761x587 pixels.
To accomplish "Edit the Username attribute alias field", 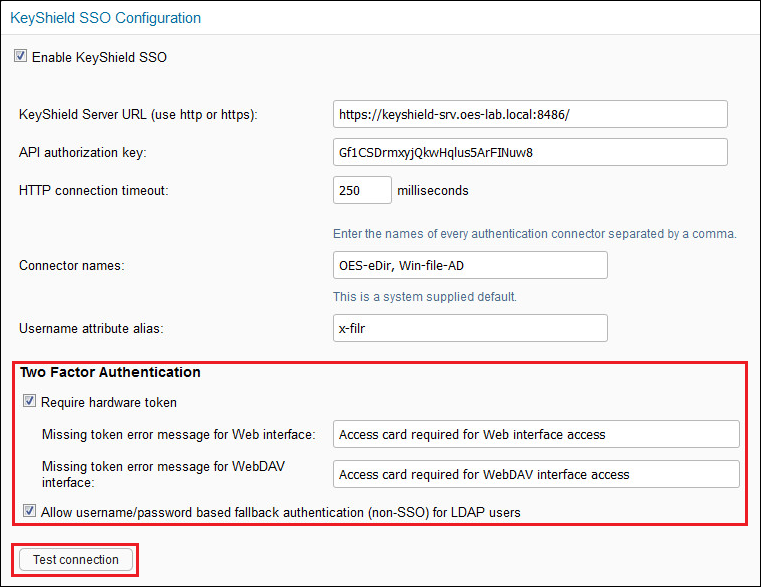I will 470,328.
